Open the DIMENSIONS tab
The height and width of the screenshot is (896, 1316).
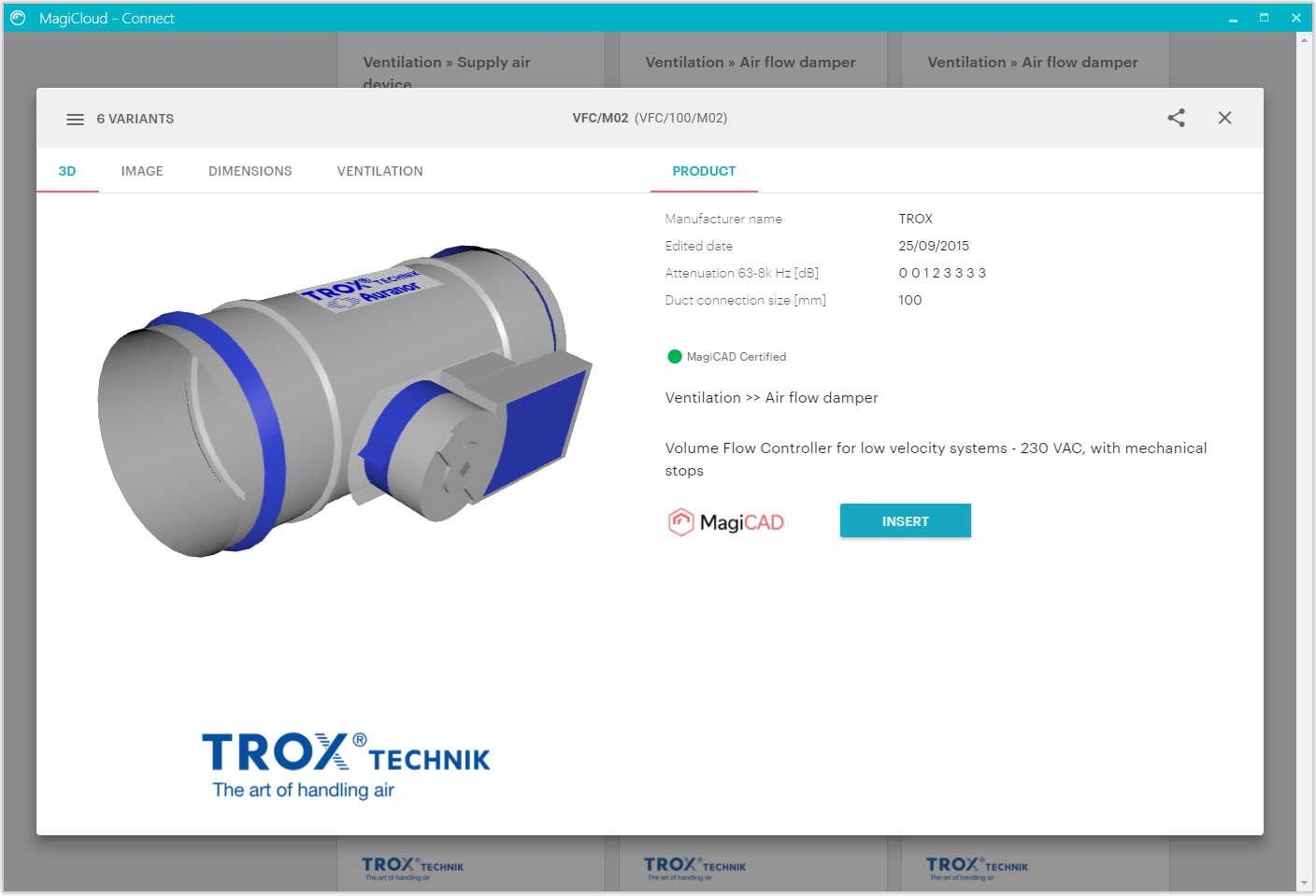coord(250,171)
